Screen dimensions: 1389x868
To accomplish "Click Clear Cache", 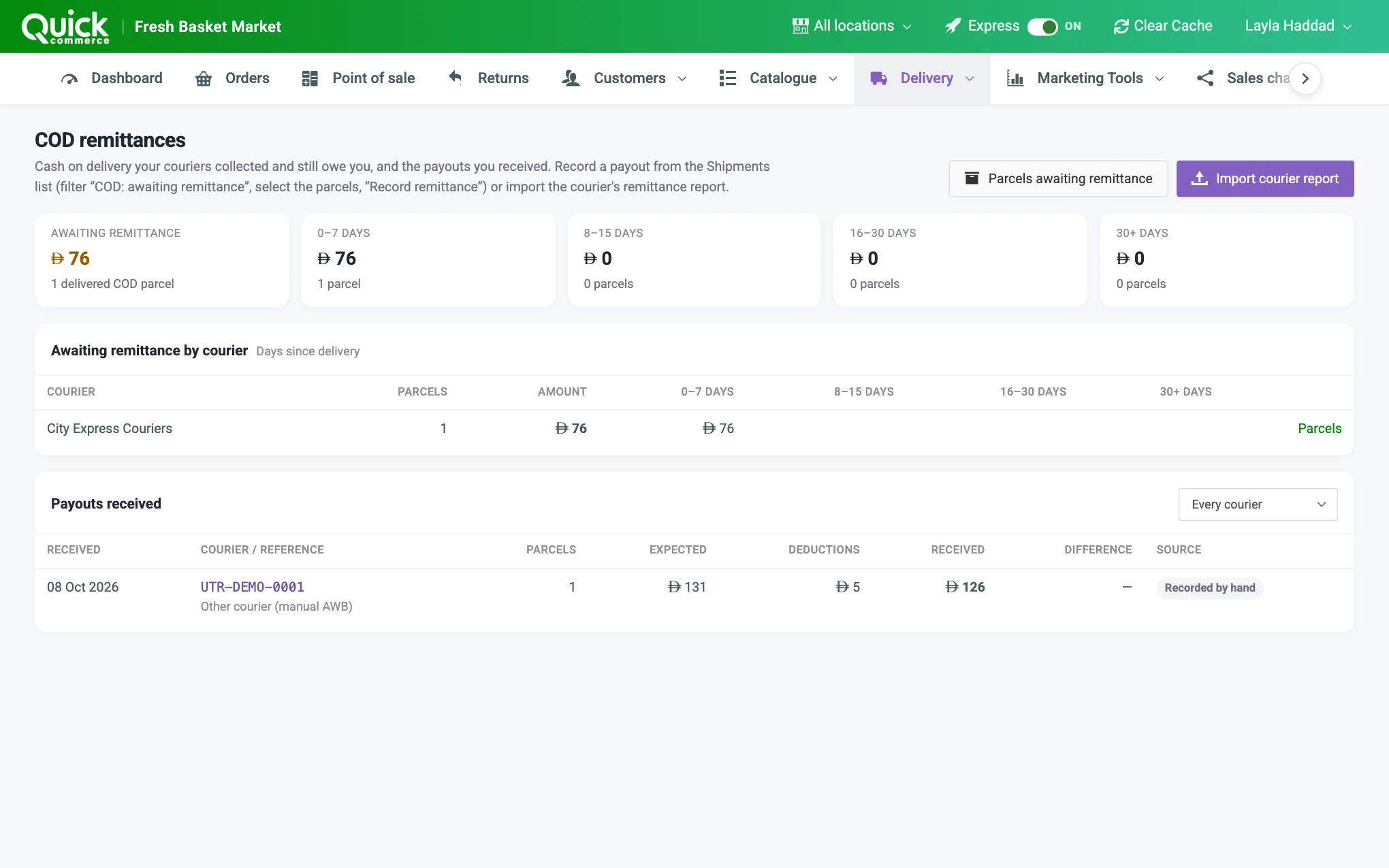I will 1163,26.
